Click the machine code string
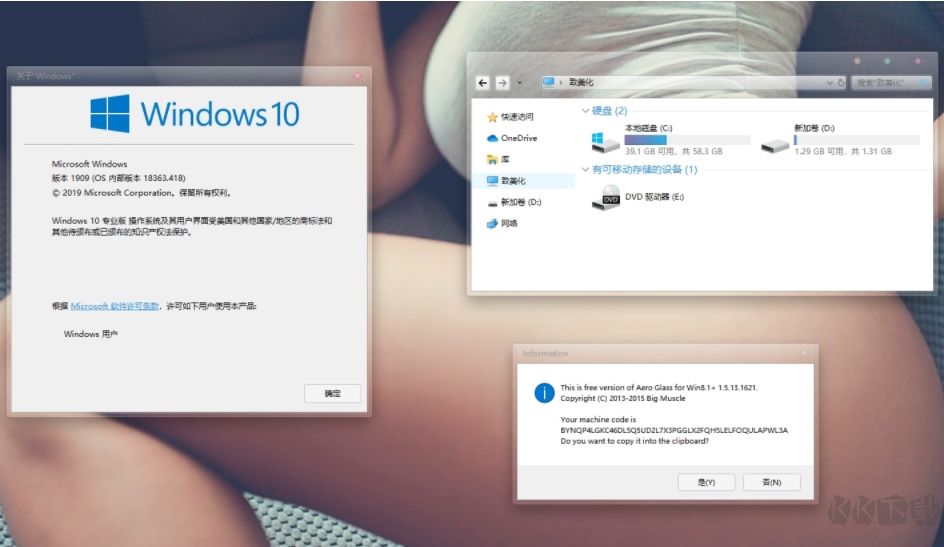The height and width of the screenshot is (547, 944). click(x=674, y=430)
